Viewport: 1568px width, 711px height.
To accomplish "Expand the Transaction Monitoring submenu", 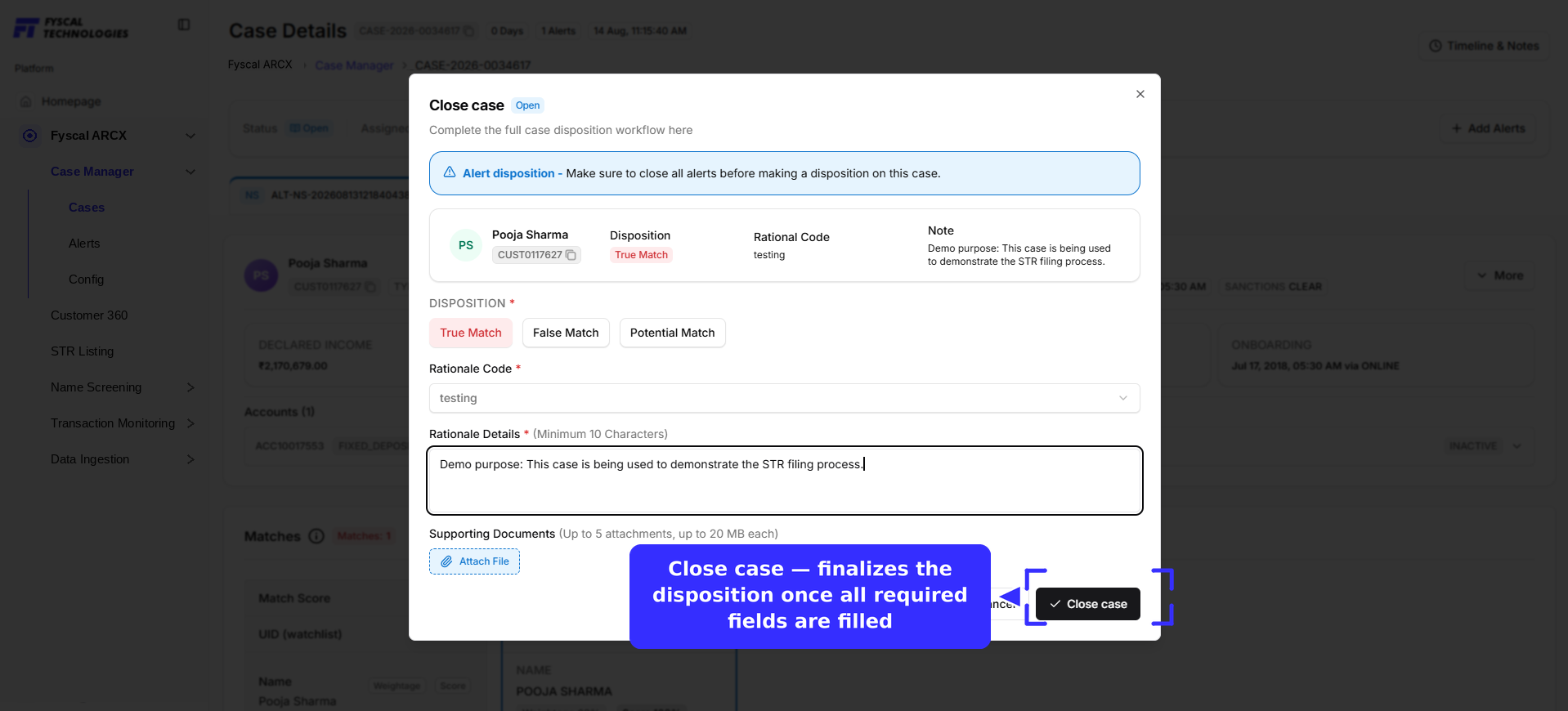I will [x=190, y=423].
